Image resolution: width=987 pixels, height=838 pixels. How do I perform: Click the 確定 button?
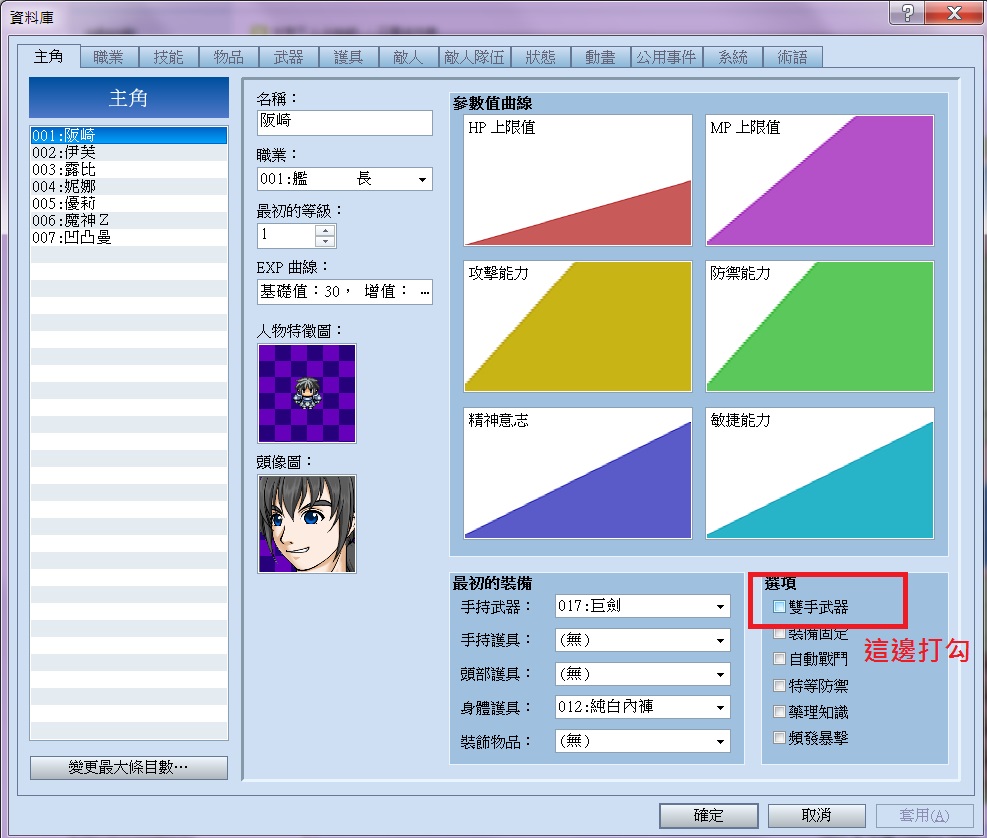coord(708,815)
